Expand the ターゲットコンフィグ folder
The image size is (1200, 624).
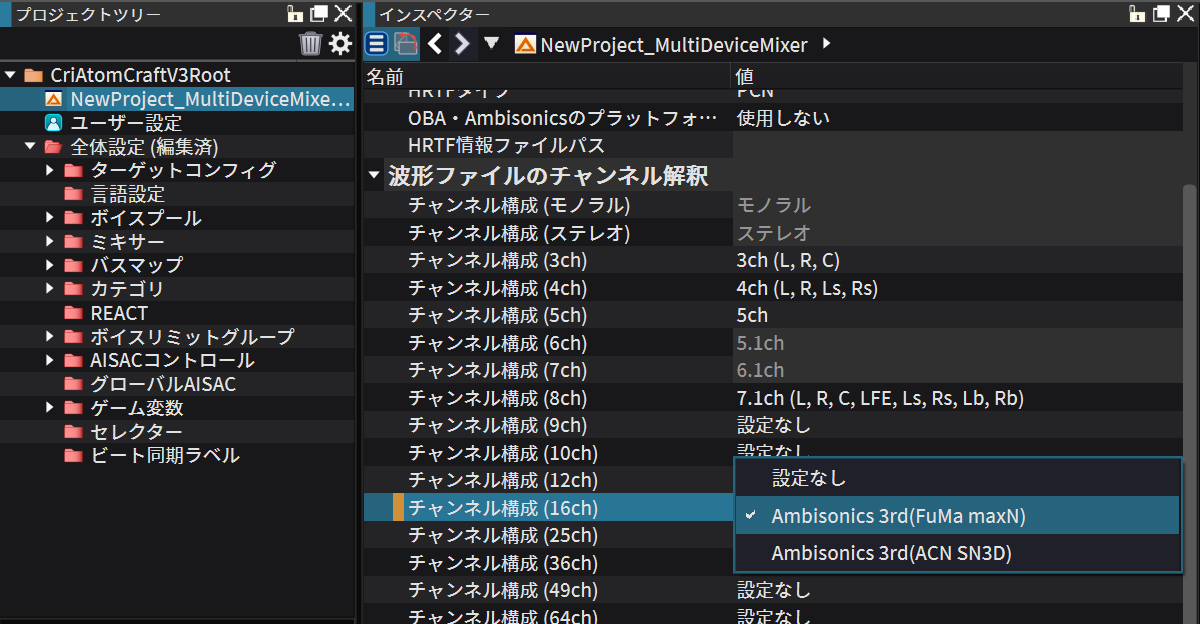point(50,170)
